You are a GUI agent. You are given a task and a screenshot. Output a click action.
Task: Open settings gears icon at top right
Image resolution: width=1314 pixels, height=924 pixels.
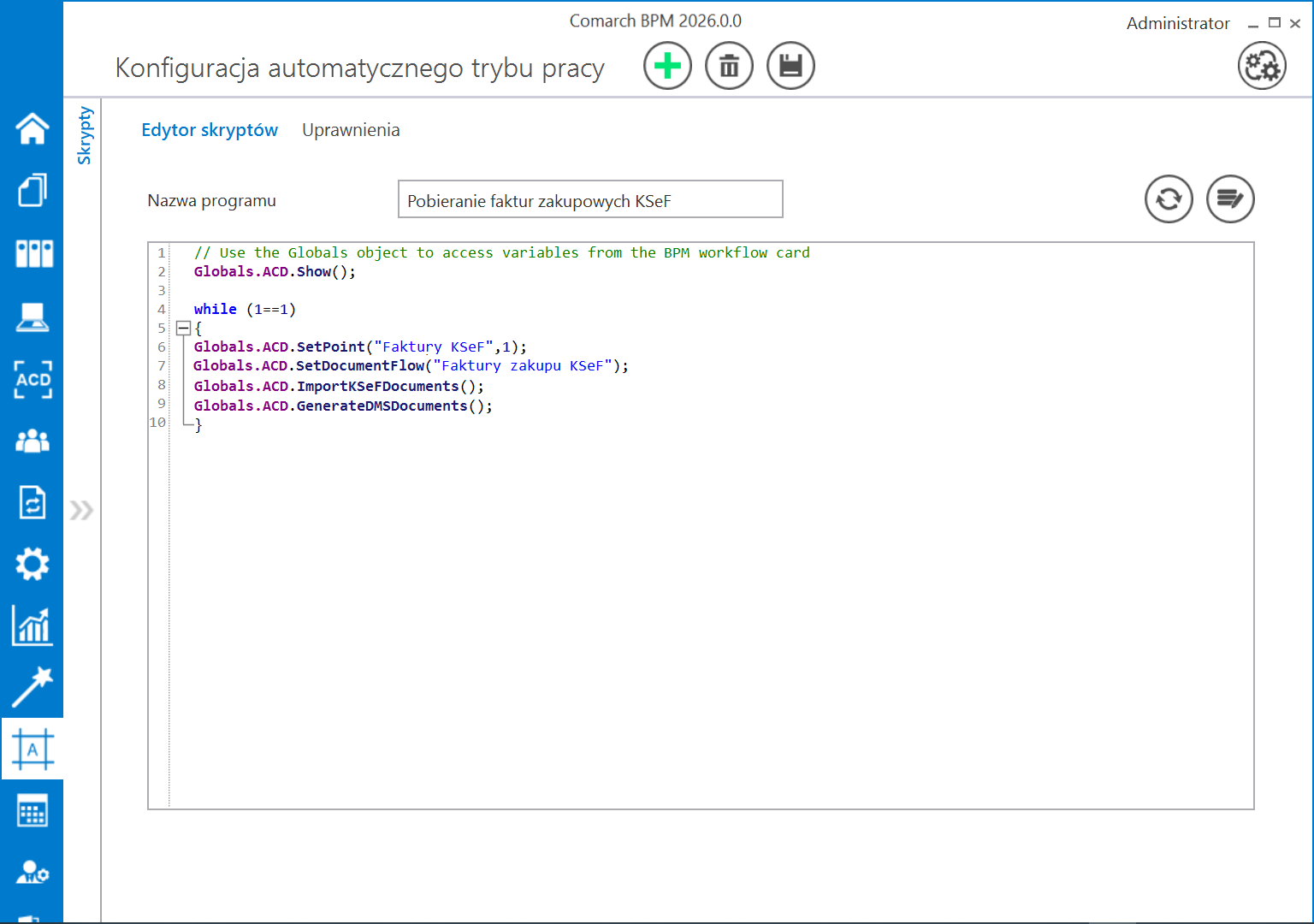(1262, 66)
